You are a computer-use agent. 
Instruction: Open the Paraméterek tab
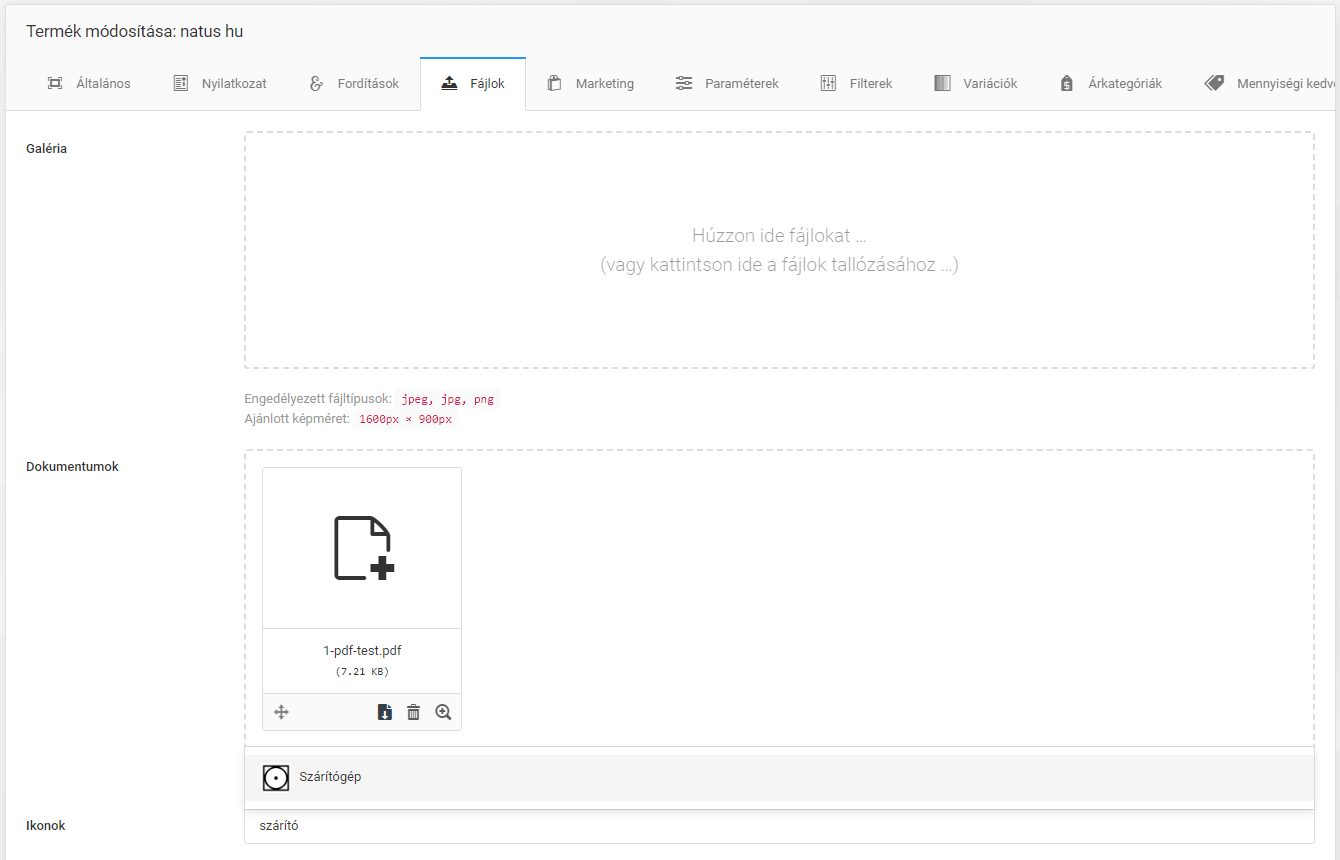pyautogui.click(x=726, y=84)
